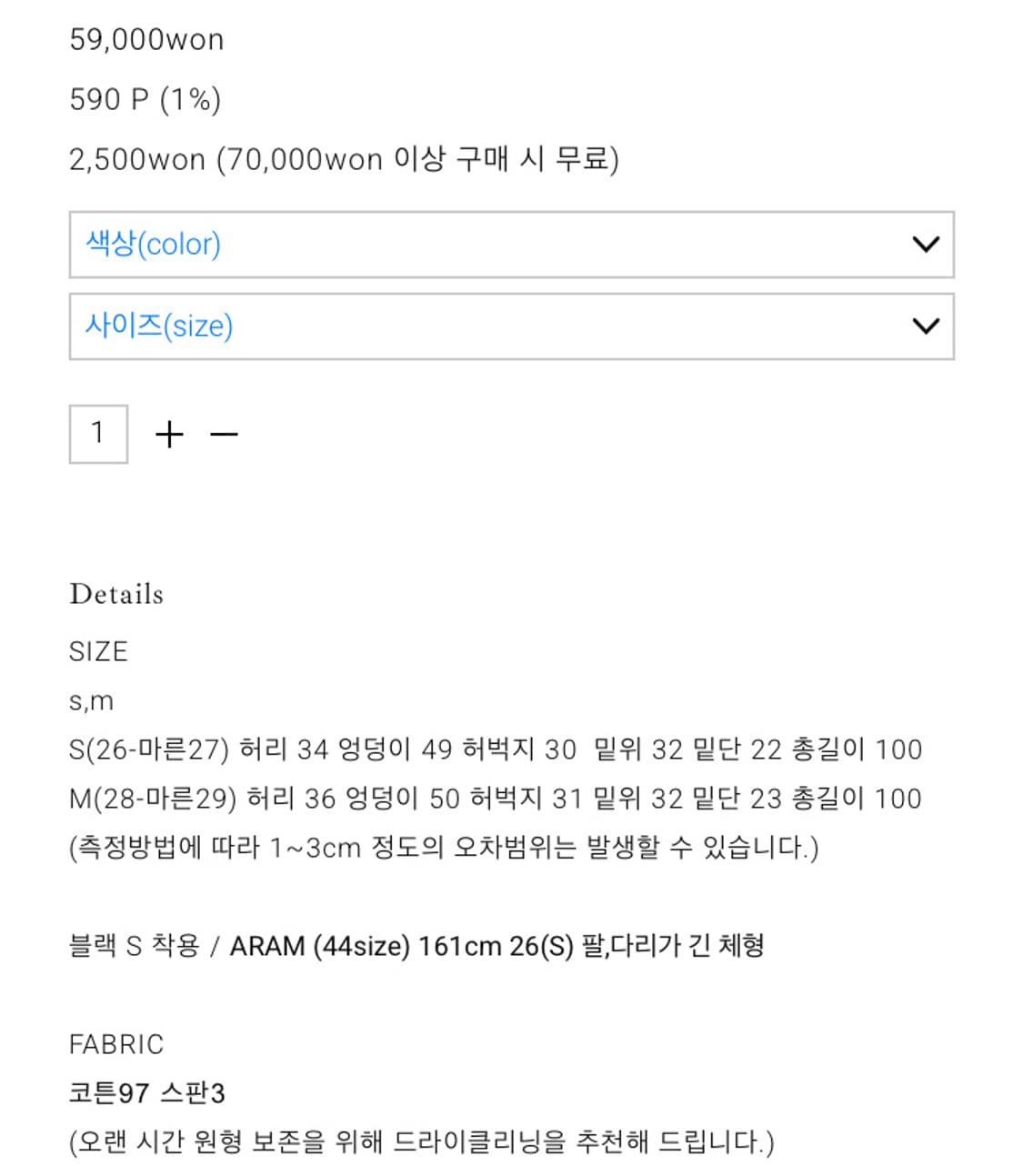Viewport: 1023px width, 1176px height.
Task: Open the 색상(color) dropdown
Action: click(511, 243)
